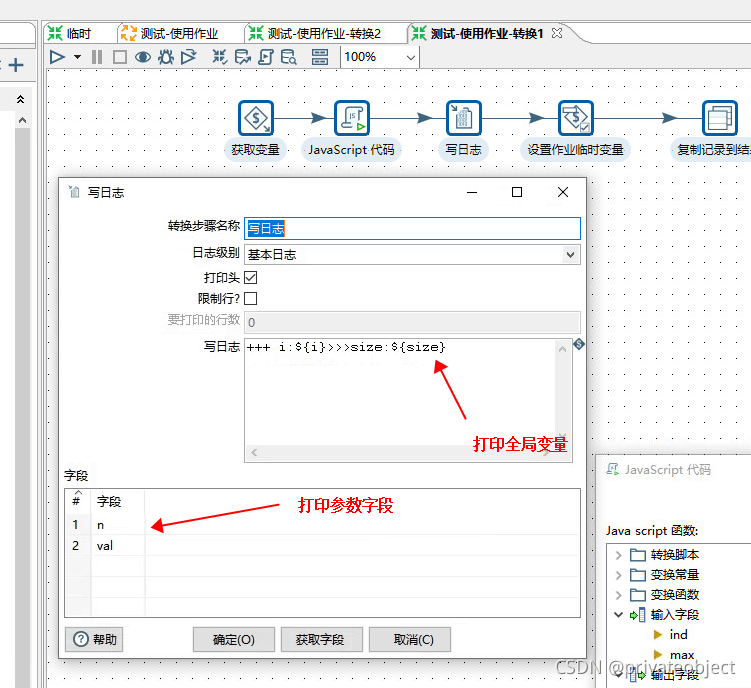The image size is (751, 688).
Task: Switch to the 临时 tab
Action: [70, 34]
